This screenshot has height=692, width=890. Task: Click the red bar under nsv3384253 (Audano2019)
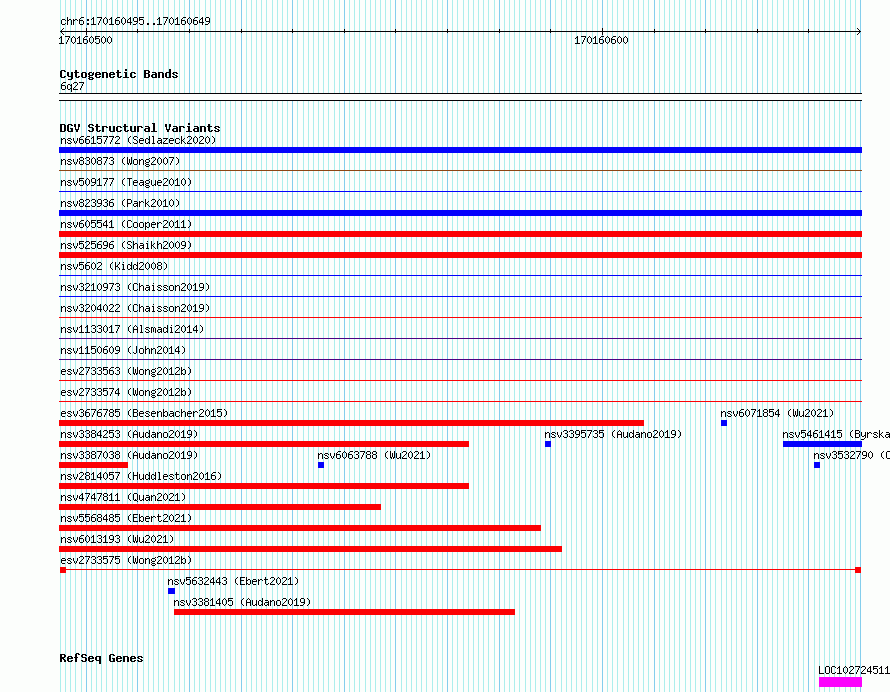(x=264, y=444)
